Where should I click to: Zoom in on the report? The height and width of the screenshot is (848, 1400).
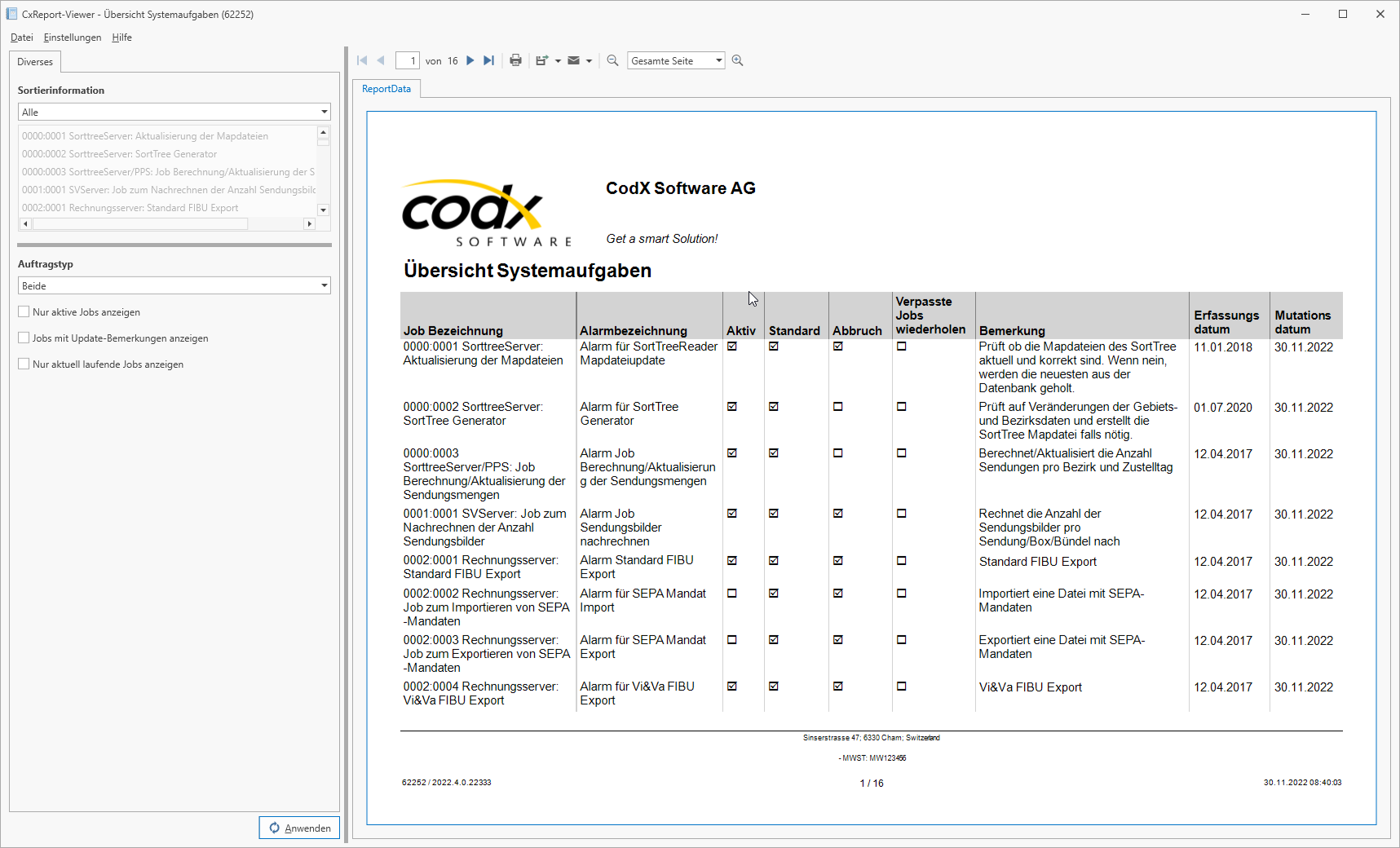coord(738,60)
